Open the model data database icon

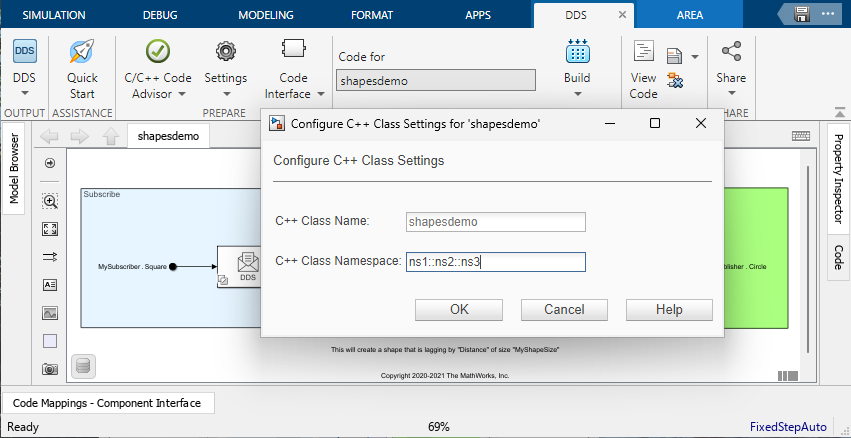pos(83,366)
